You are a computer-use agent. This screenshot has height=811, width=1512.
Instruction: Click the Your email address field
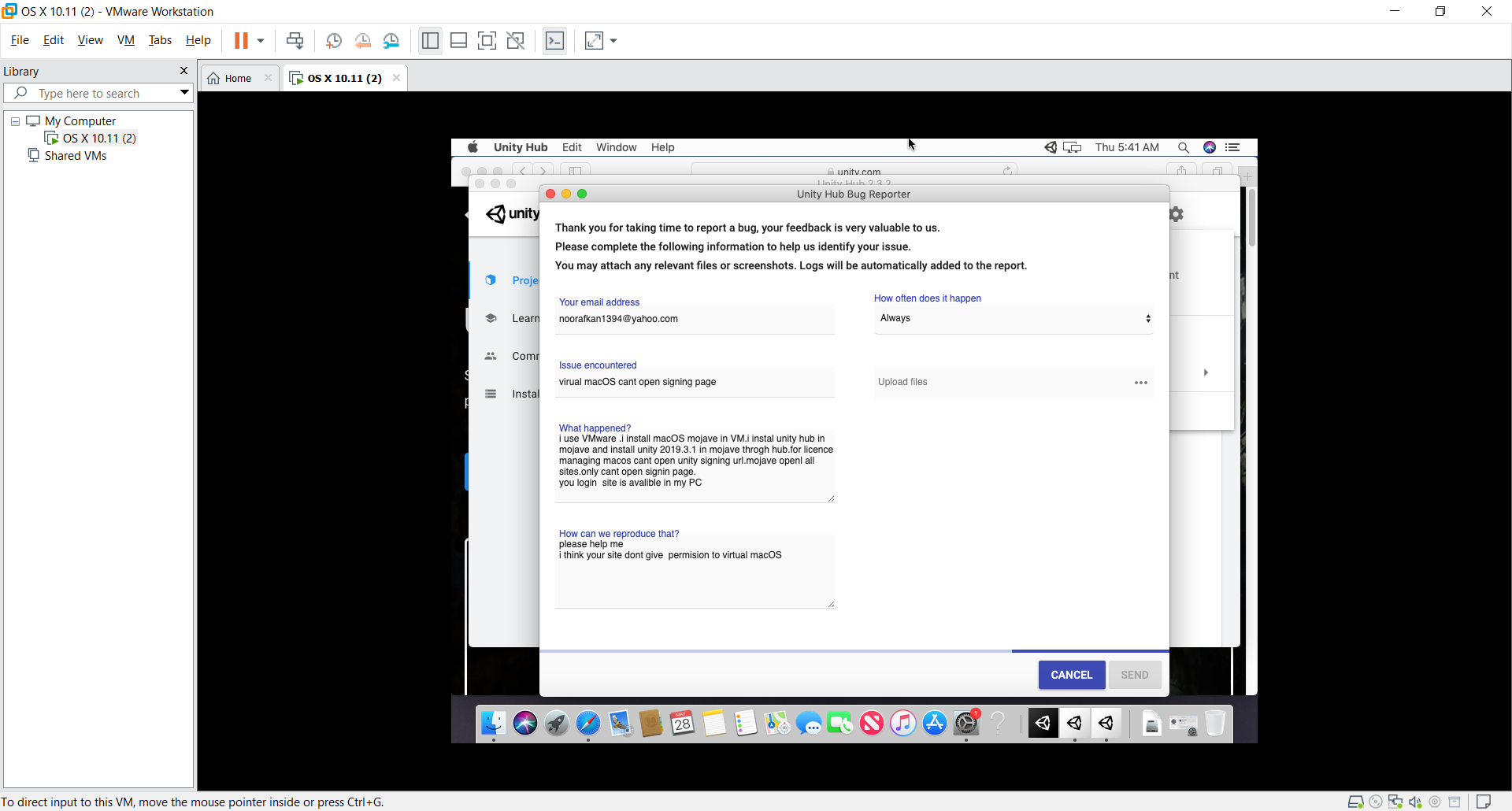[695, 319]
